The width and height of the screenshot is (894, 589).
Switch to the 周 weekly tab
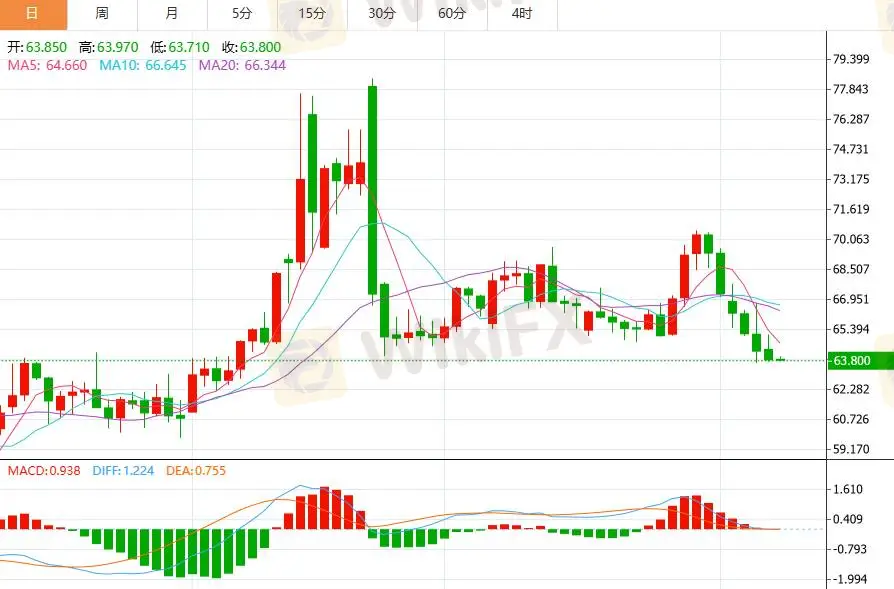(x=103, y=14)
